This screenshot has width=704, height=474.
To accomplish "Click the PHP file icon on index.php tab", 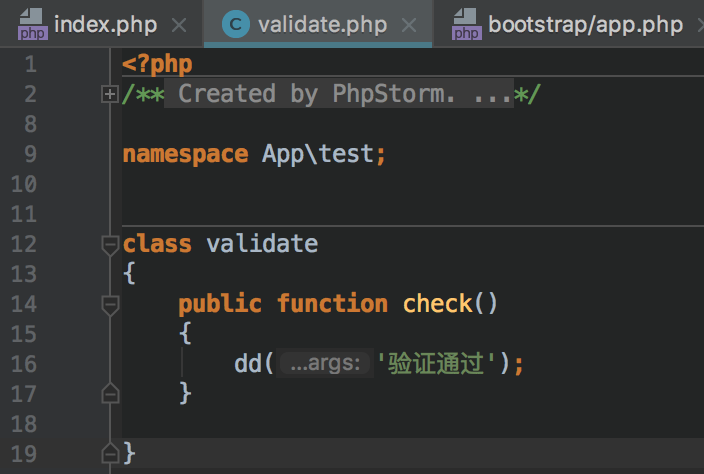I will (x=31, y=24).
